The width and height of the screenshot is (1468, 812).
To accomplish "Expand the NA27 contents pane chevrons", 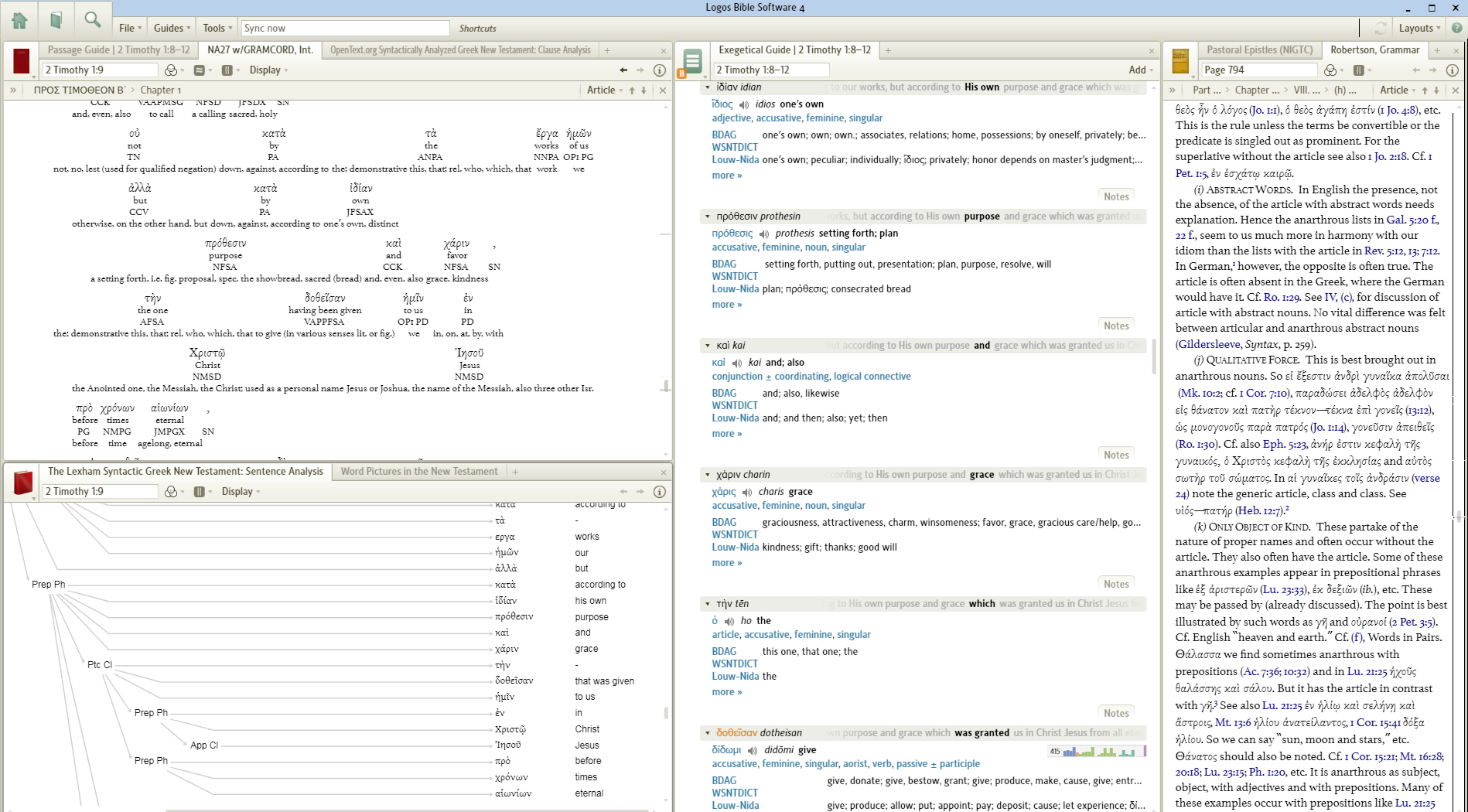I will 13,90.
